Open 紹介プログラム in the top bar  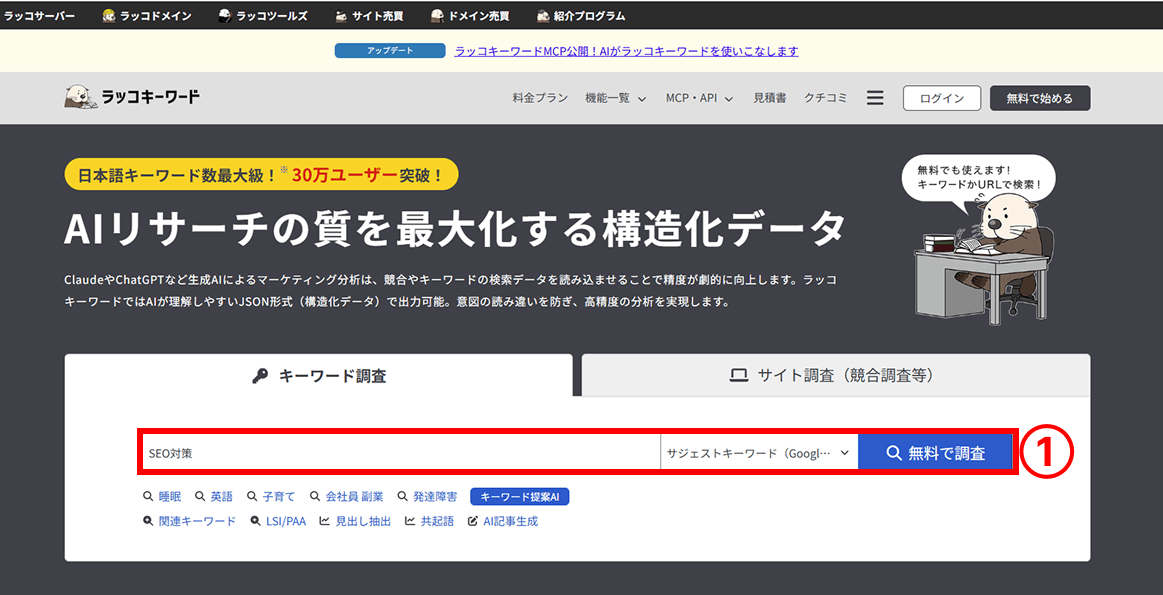tap(580, 16)
